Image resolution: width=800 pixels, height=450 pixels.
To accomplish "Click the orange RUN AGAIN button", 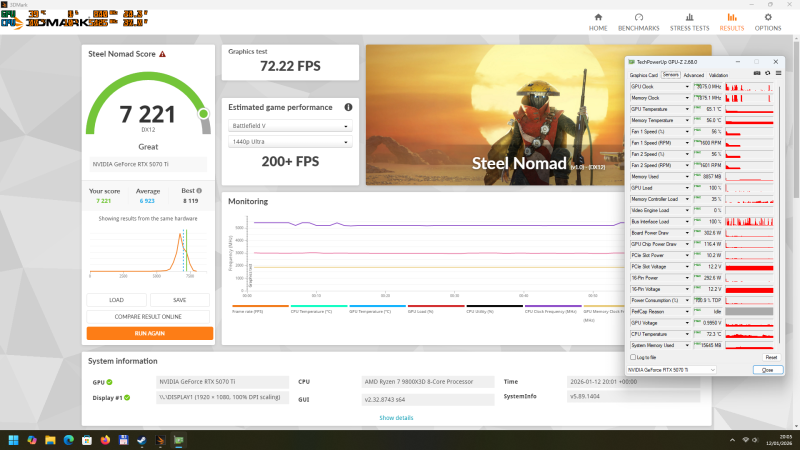I will (x=149, y=333).
